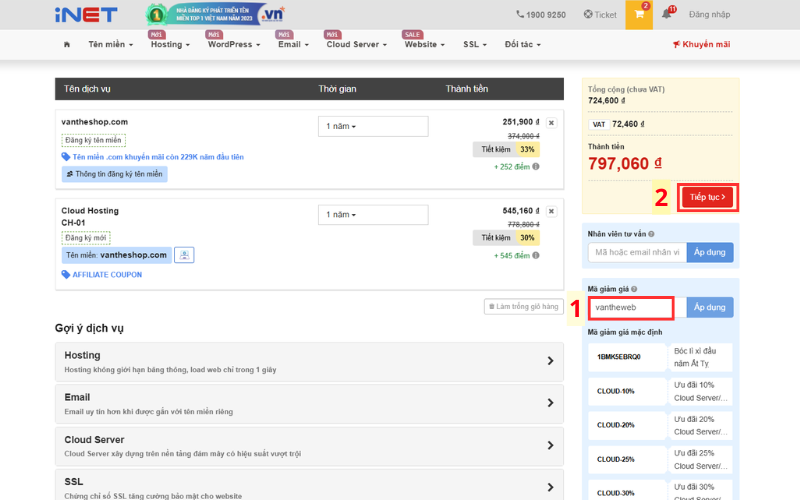Open the notifications bell
The height and width of the screenshot is (500, 800).
pos(666,14)
